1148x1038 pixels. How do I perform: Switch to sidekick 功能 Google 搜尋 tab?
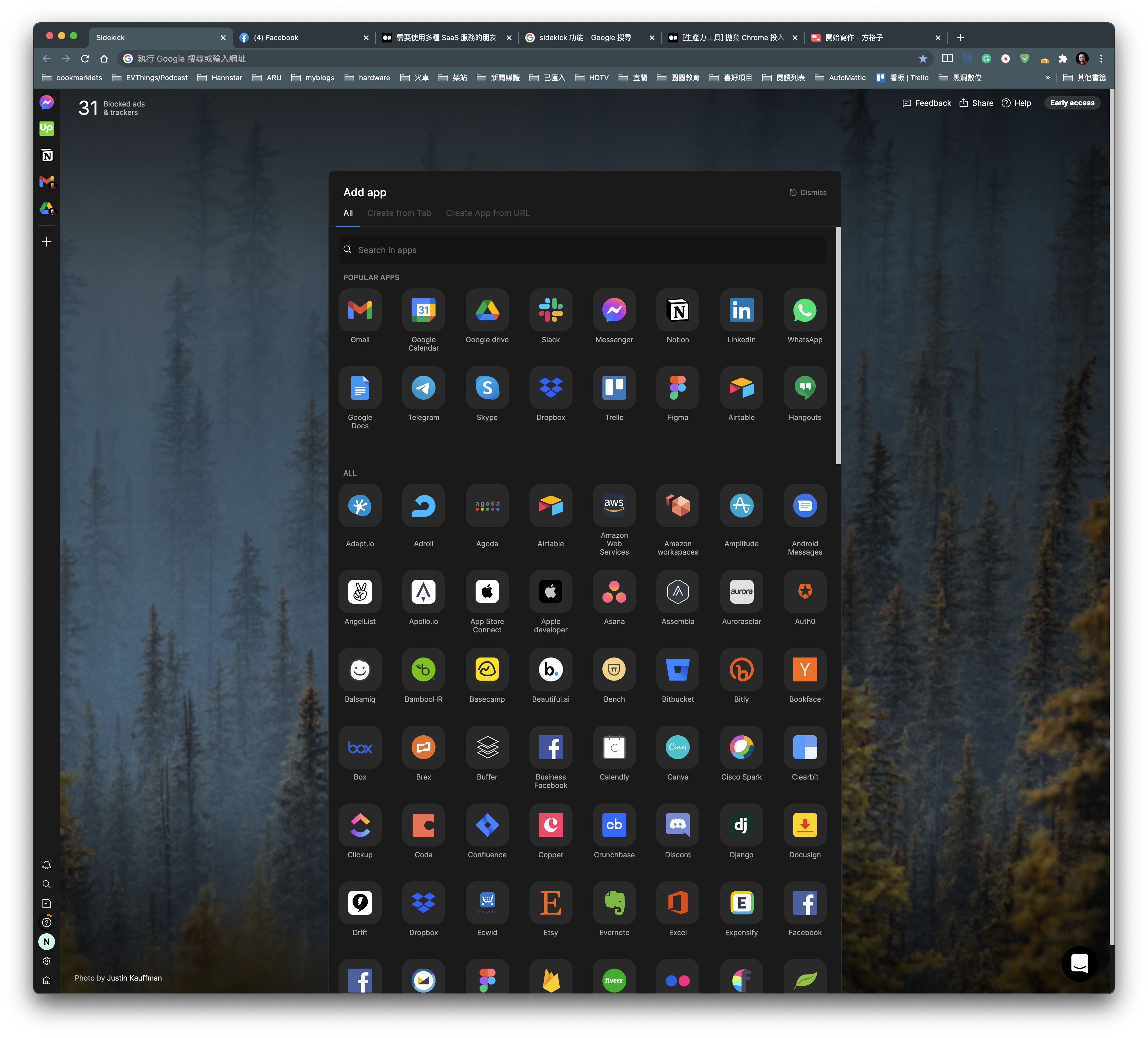tap(589, 38)
